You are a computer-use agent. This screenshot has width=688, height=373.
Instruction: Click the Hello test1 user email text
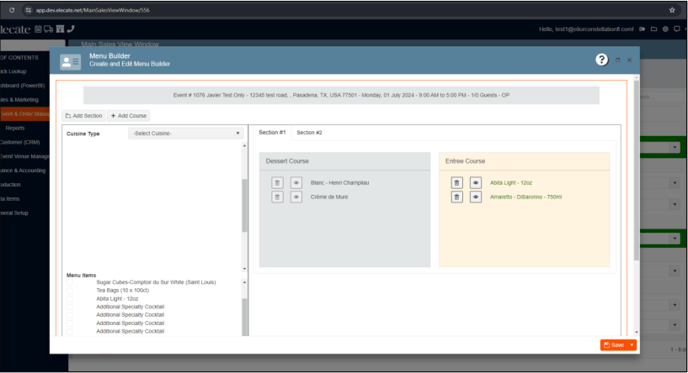(586, 29)
